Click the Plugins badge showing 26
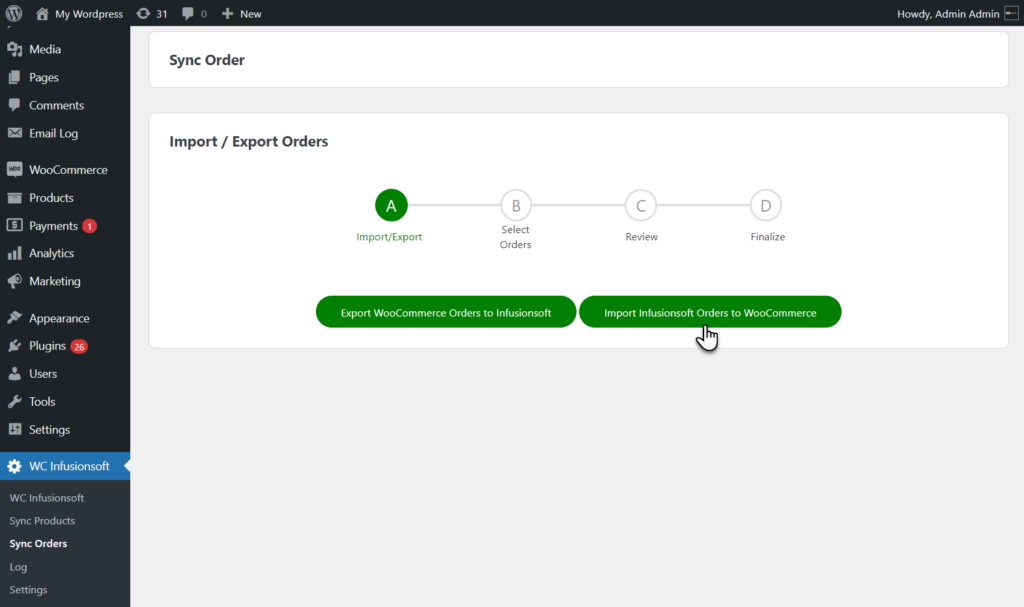This screenshot has width=1024, height=607. 79,346
